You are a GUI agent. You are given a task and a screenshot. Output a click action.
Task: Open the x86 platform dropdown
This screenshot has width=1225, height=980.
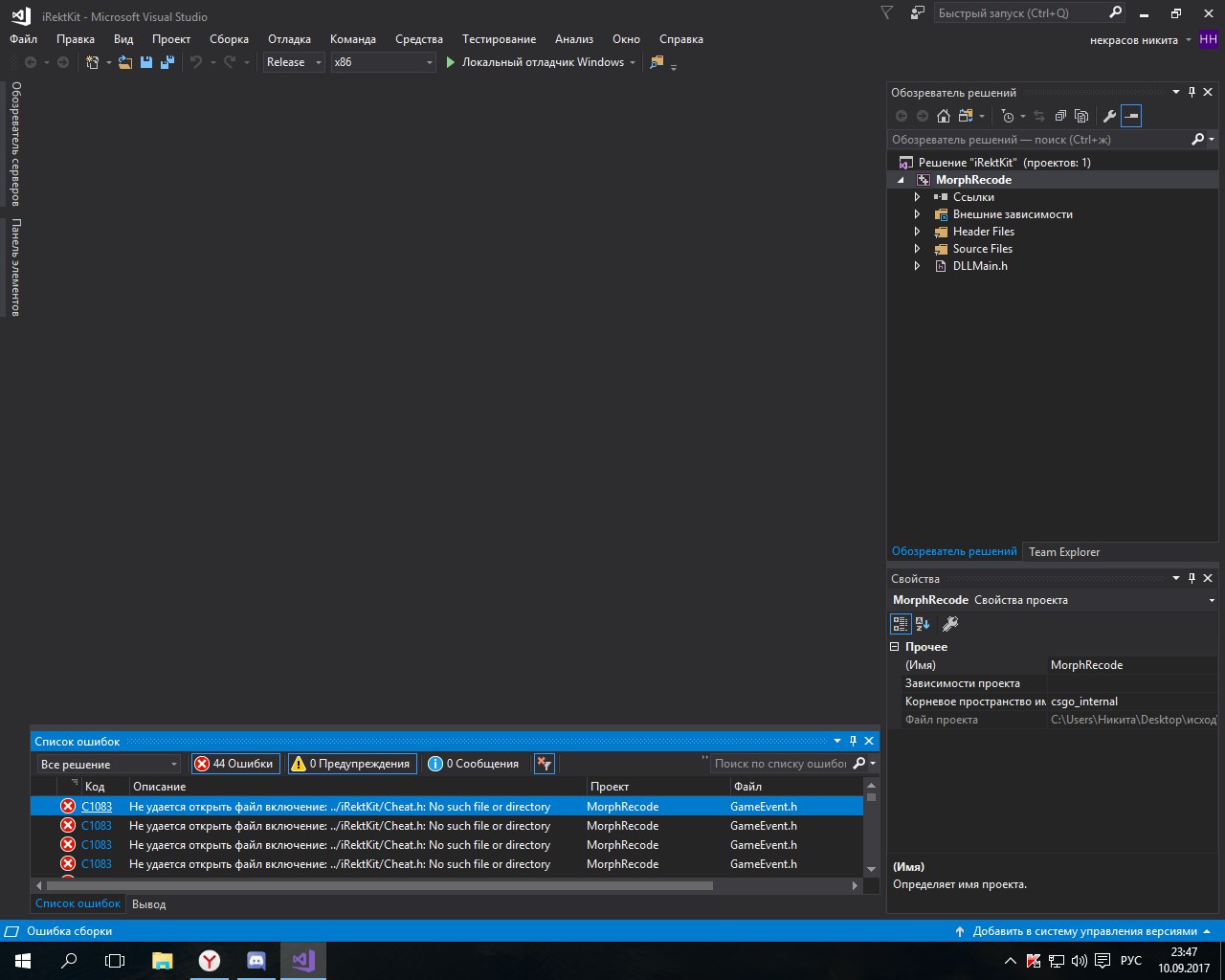[x=383, y=62]
